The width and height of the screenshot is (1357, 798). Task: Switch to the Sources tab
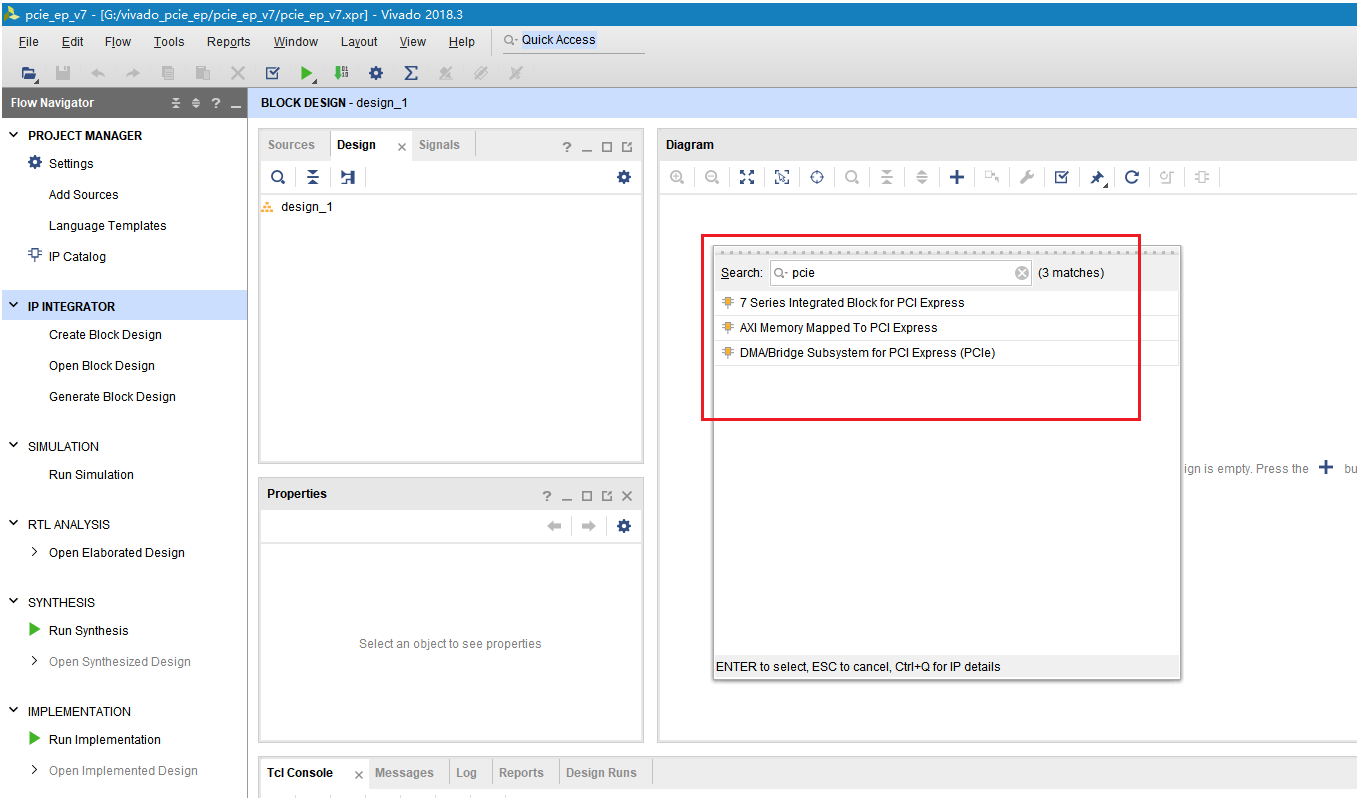click(x=291, y=145)
